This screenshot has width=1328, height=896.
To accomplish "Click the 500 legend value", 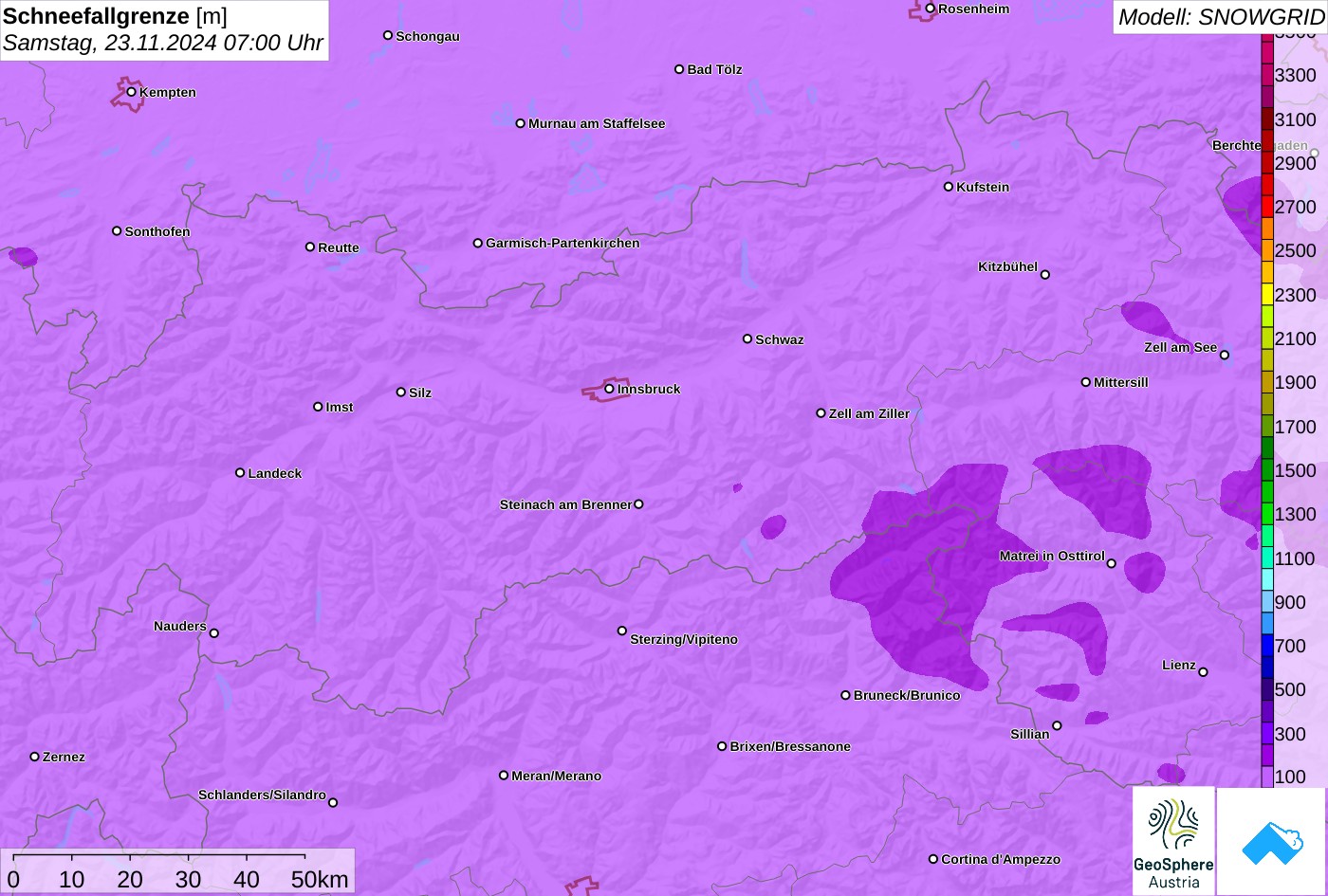I will point(1290,689).
